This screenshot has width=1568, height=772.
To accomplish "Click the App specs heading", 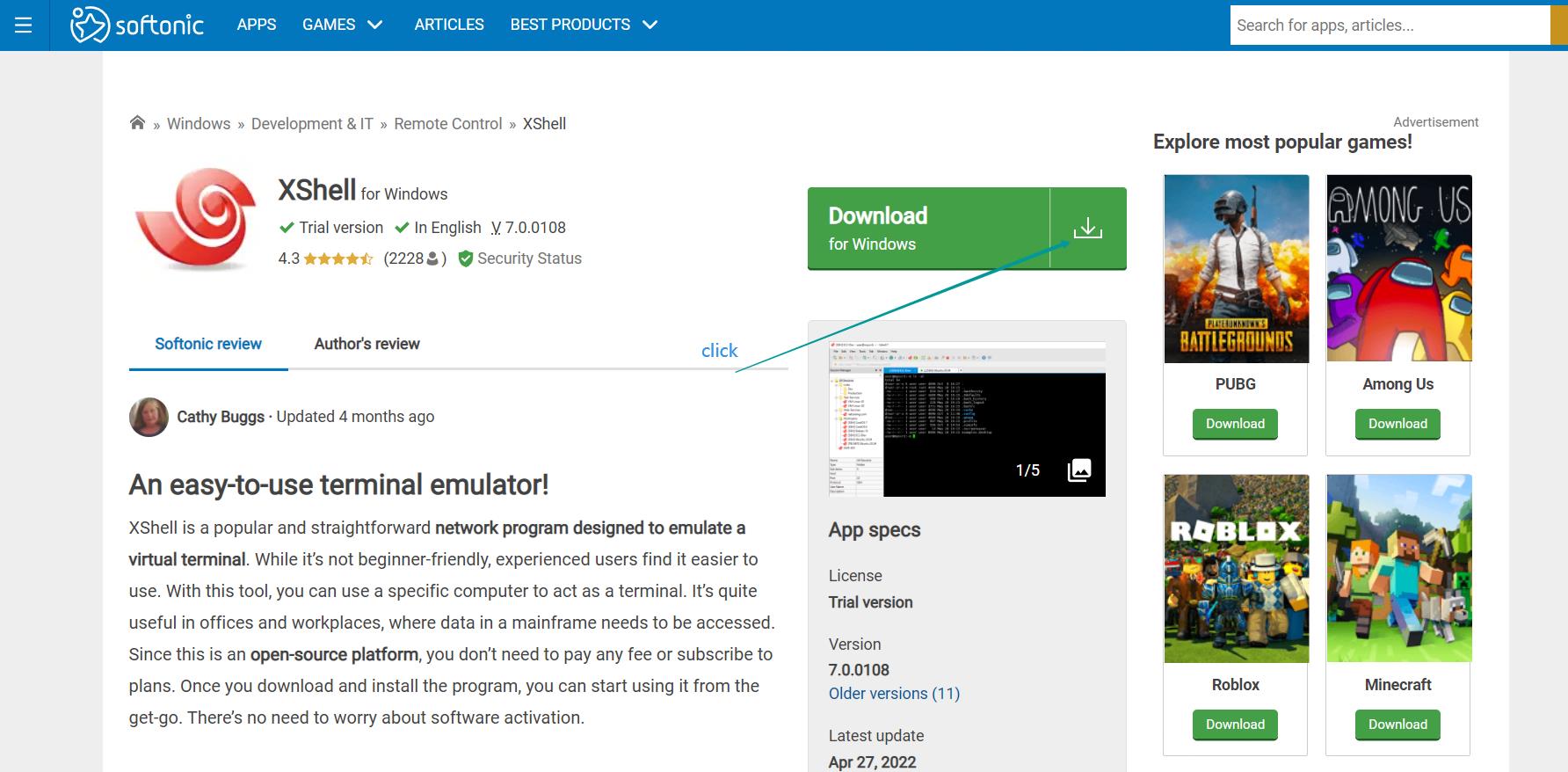I will [x=875, y=530].
